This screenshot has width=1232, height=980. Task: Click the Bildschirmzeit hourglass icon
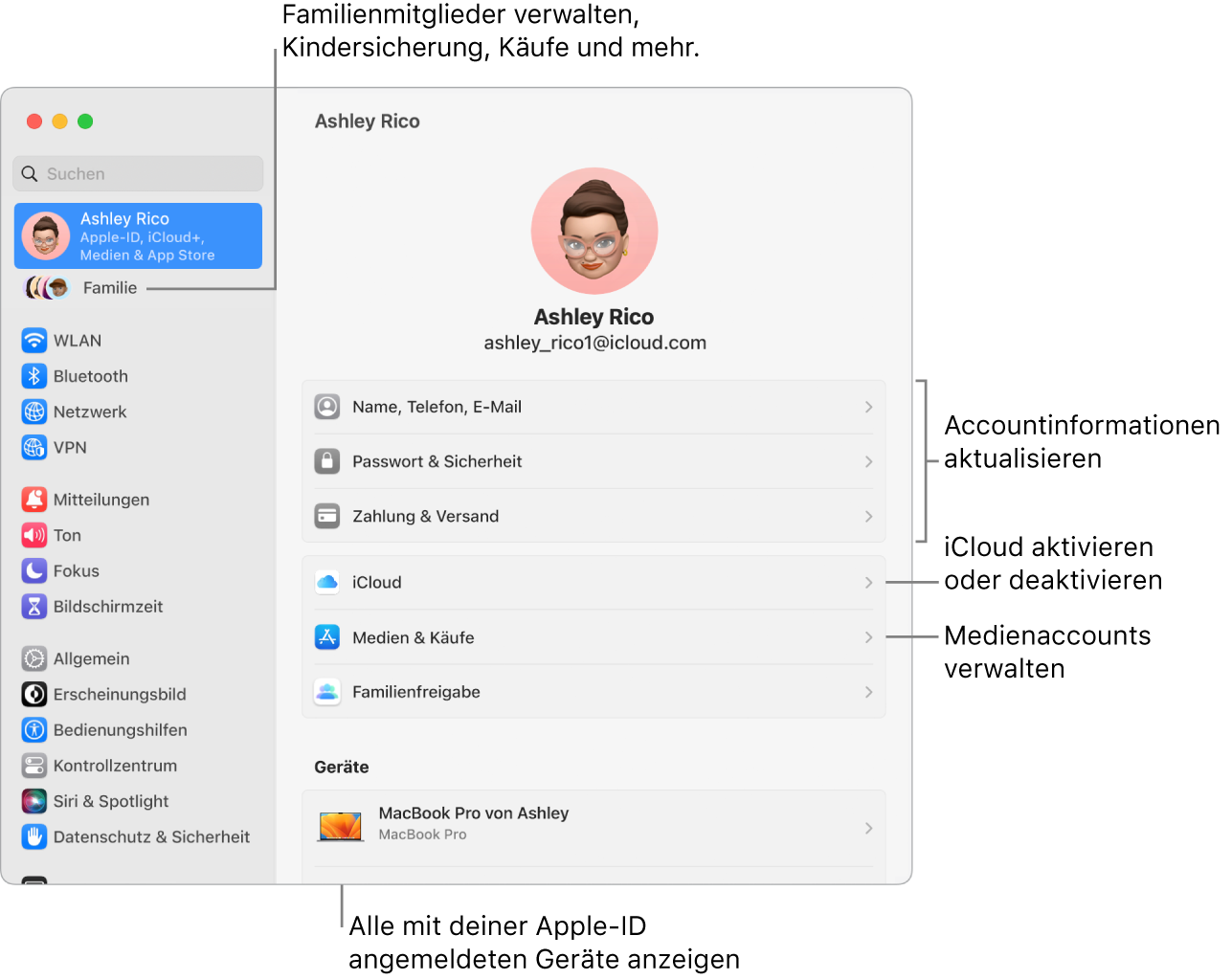[x=34, y=606]
